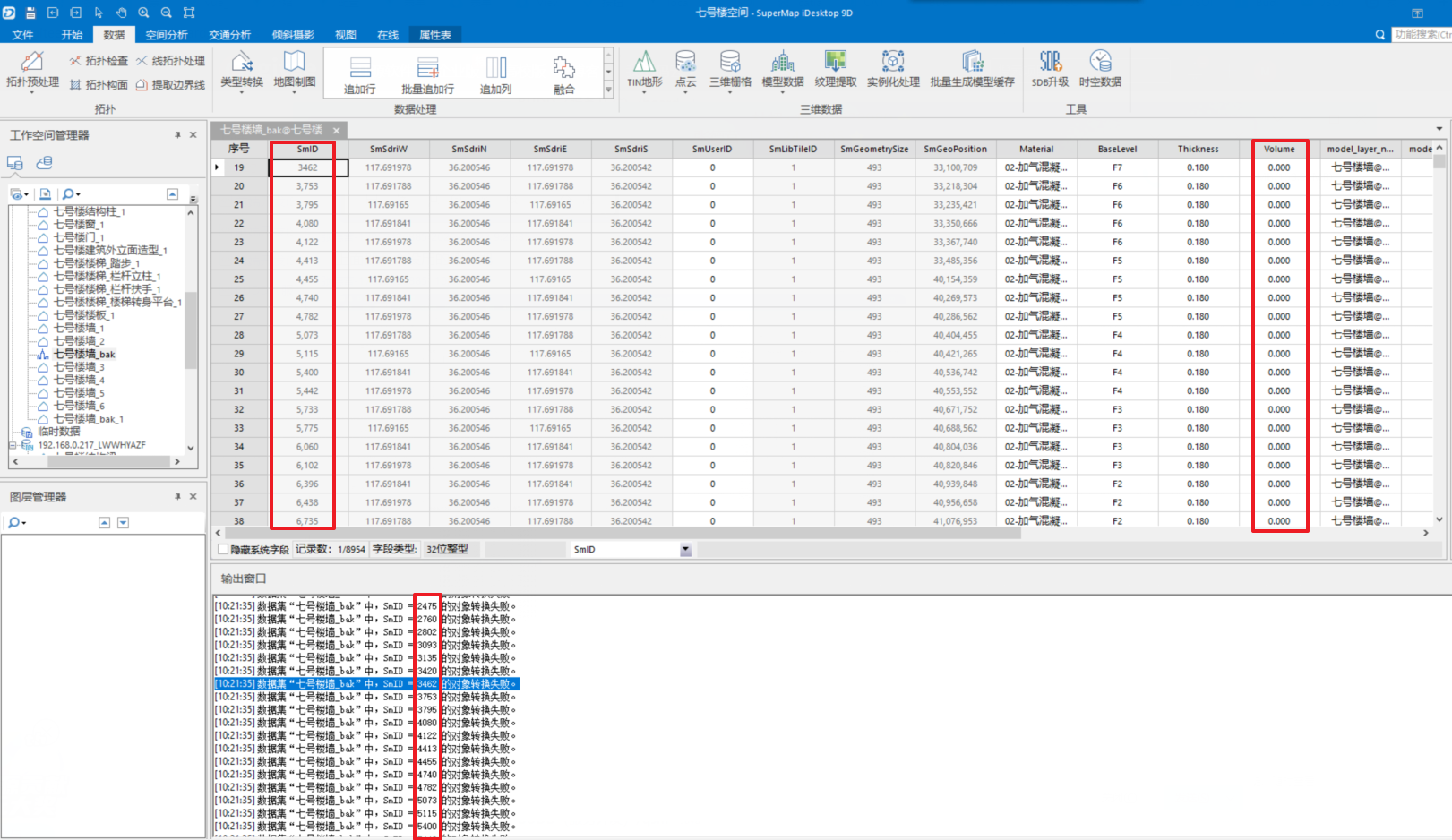Open 拓扑构面 build regions tool
Screen dimensions: 1452x840
pyautogui.click(x=99, y=85)
